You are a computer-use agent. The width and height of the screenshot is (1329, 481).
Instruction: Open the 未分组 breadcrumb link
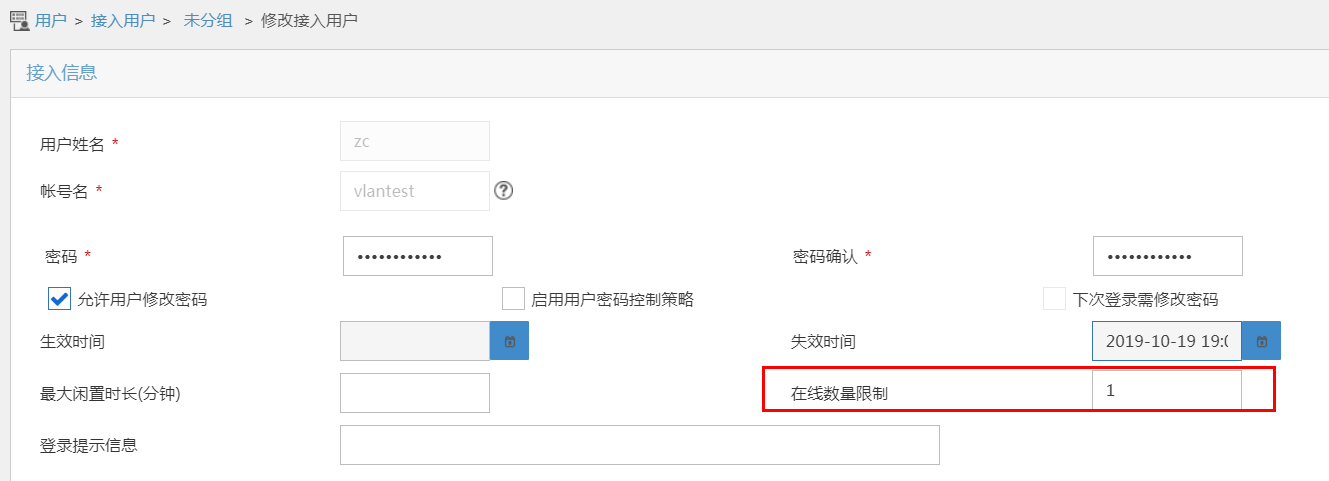tap(207, 20)
